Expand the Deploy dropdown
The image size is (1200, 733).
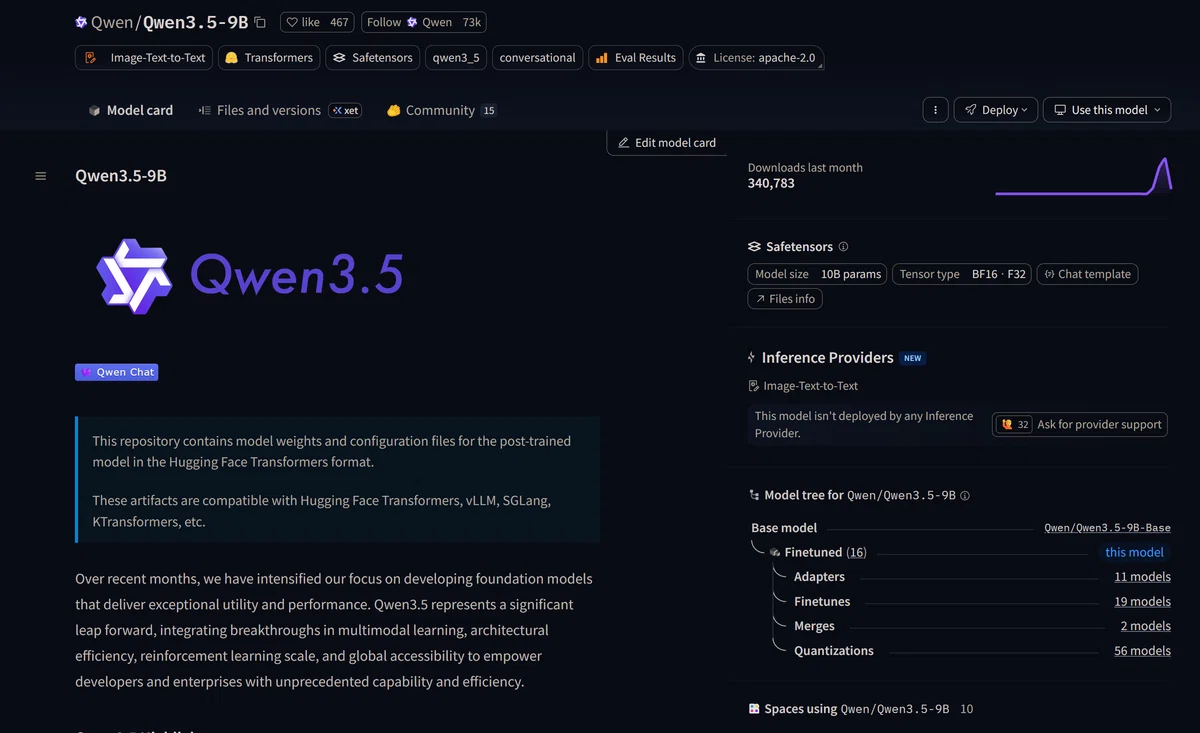(995, 110)
